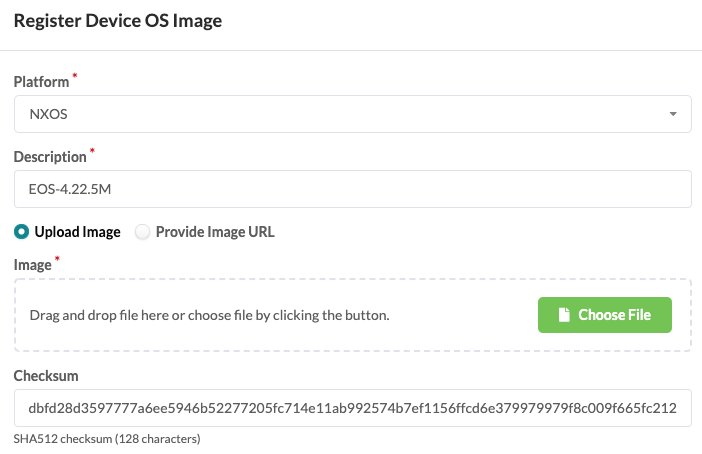Click the Register Device OS Image heading
The height and width of the screenshot is (454, 702).
tap(118, 20)
